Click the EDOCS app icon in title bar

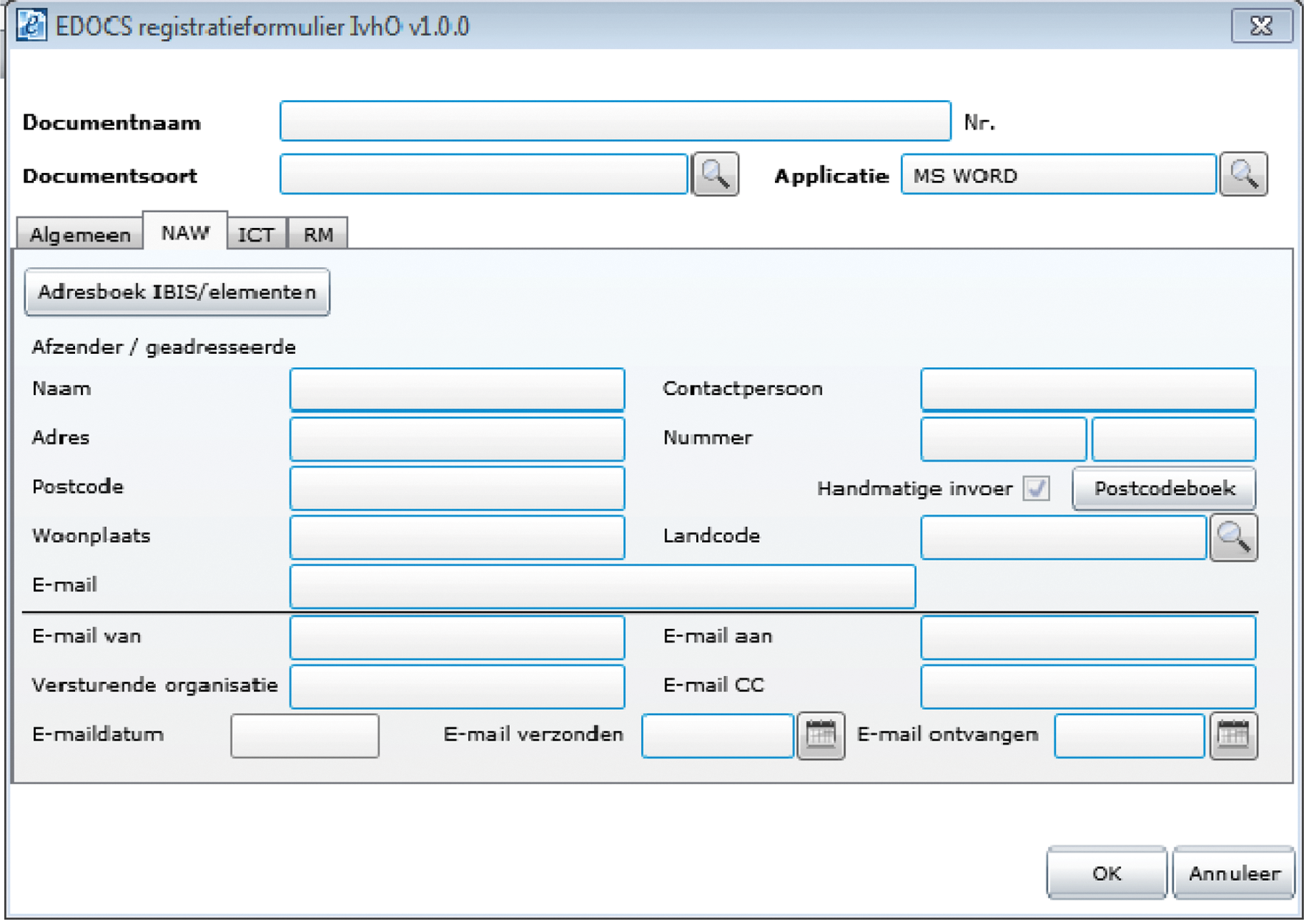(32, 26)
